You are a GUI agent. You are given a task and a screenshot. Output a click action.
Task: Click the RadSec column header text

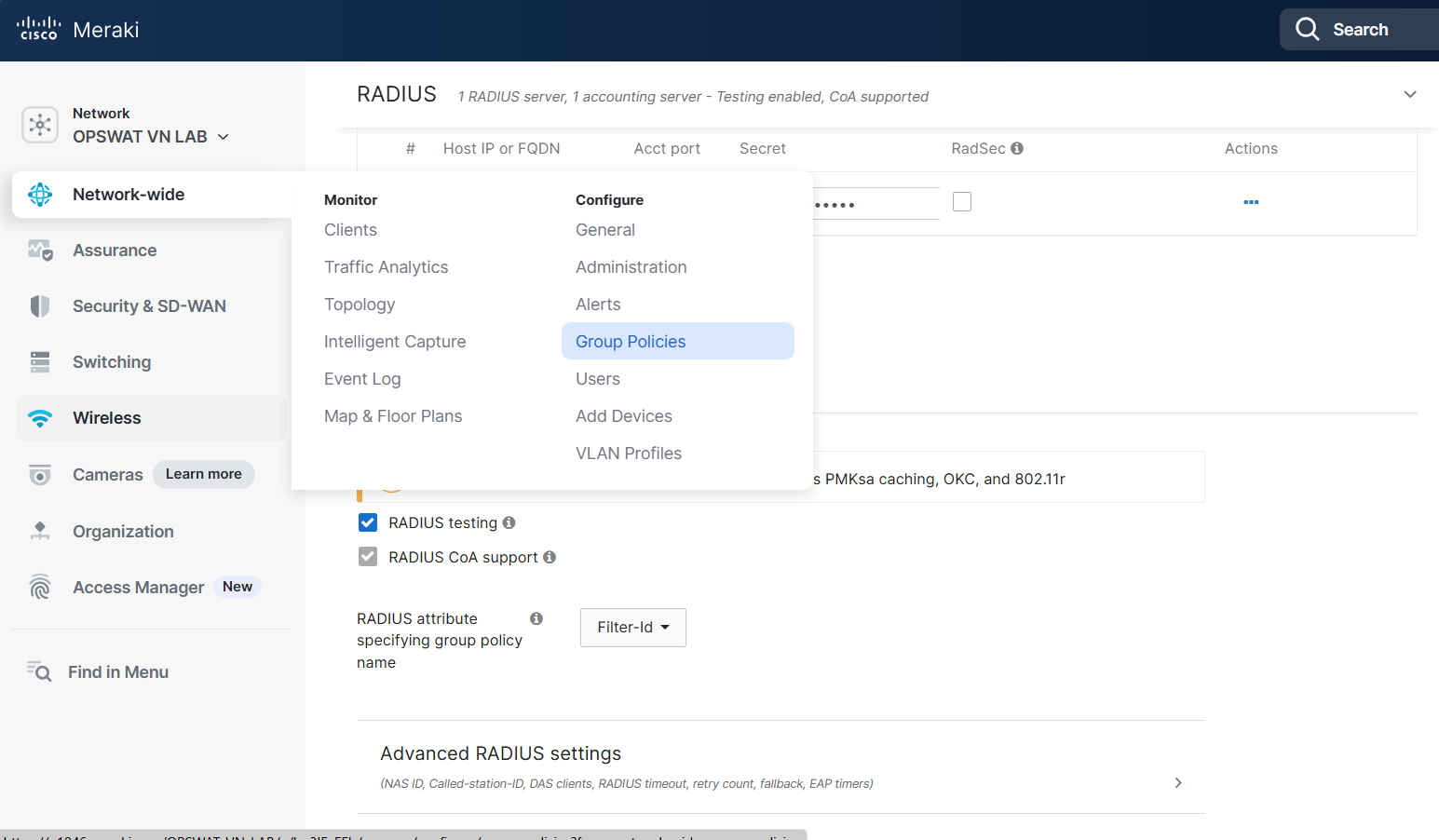click(x=978, y=149)
